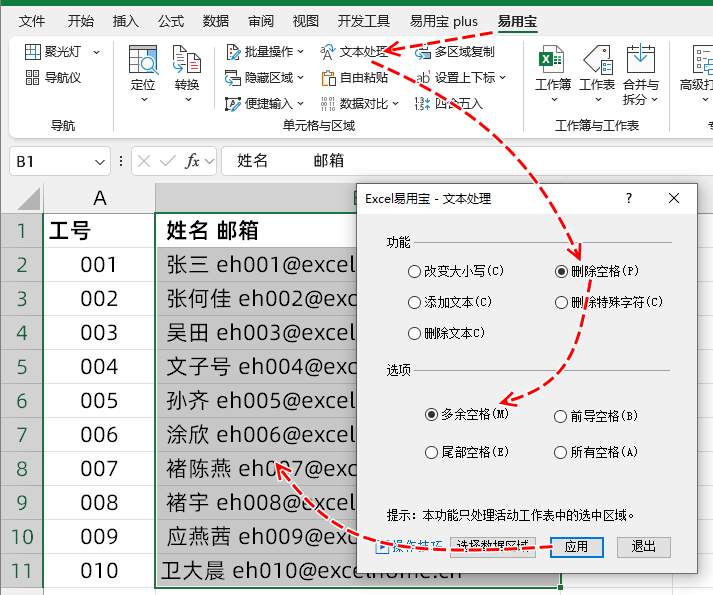Click the 转换 convert icon

(x=187, y=60)
